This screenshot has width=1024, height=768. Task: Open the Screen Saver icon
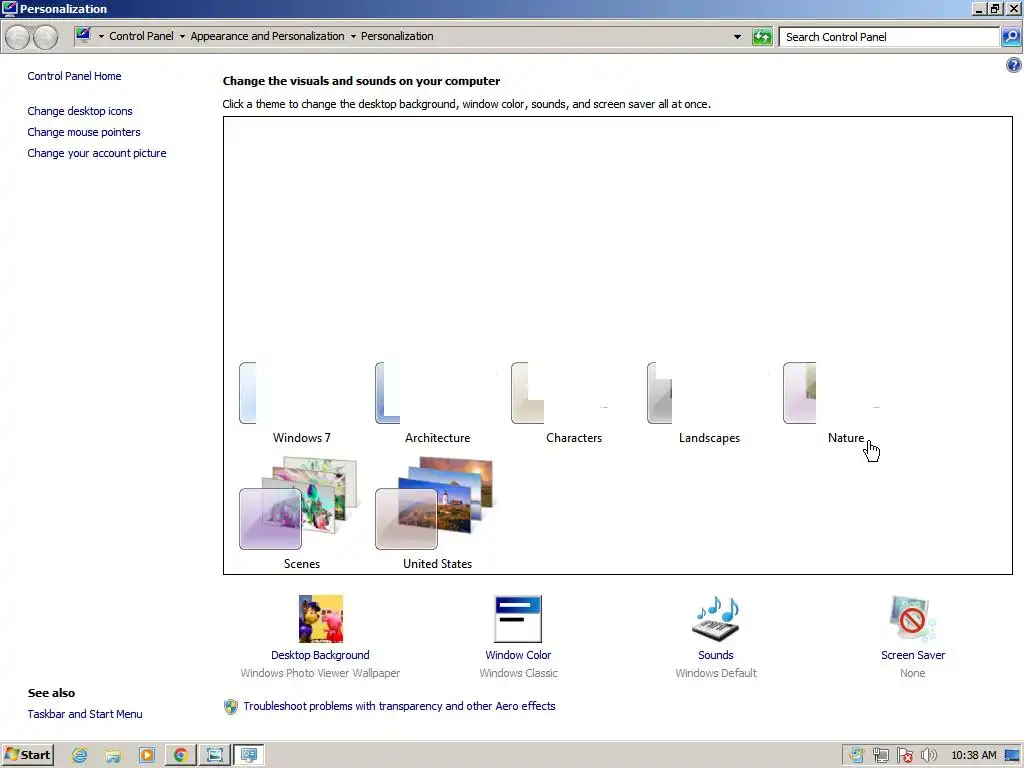click(912, 618)
